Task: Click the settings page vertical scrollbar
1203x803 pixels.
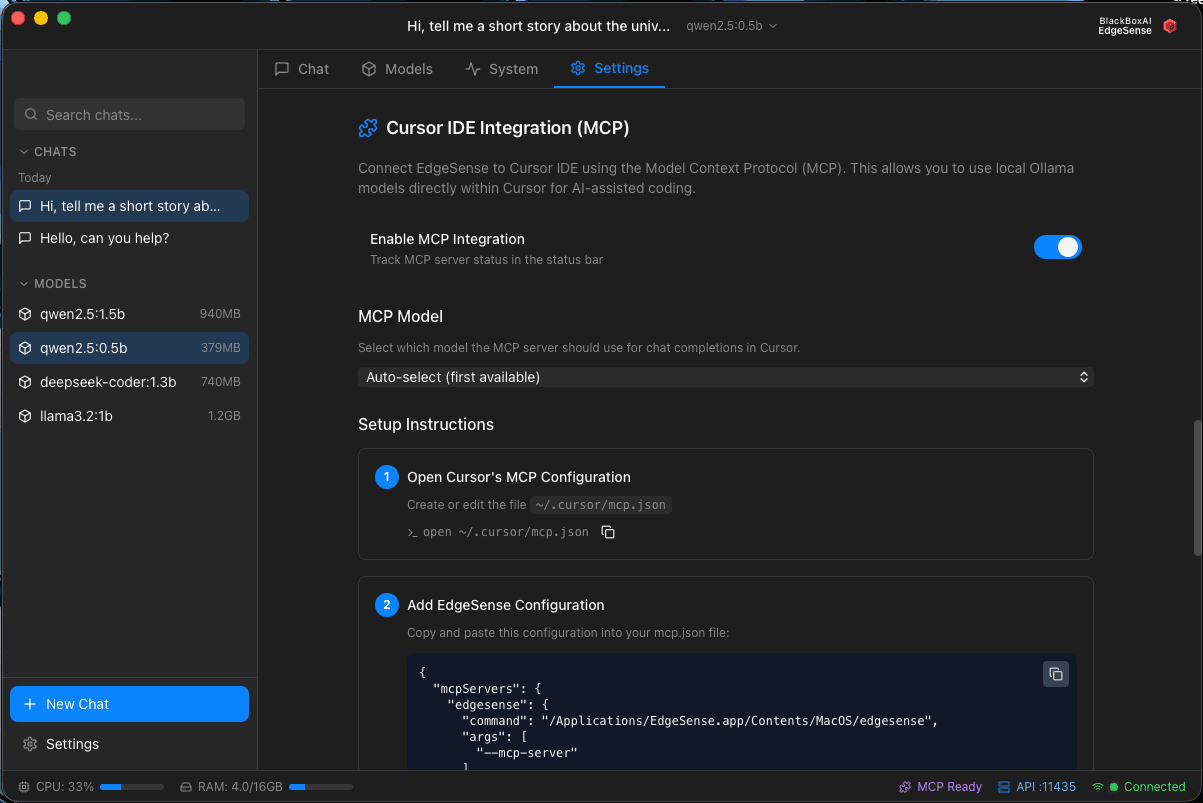Action: pos(1197,487)
